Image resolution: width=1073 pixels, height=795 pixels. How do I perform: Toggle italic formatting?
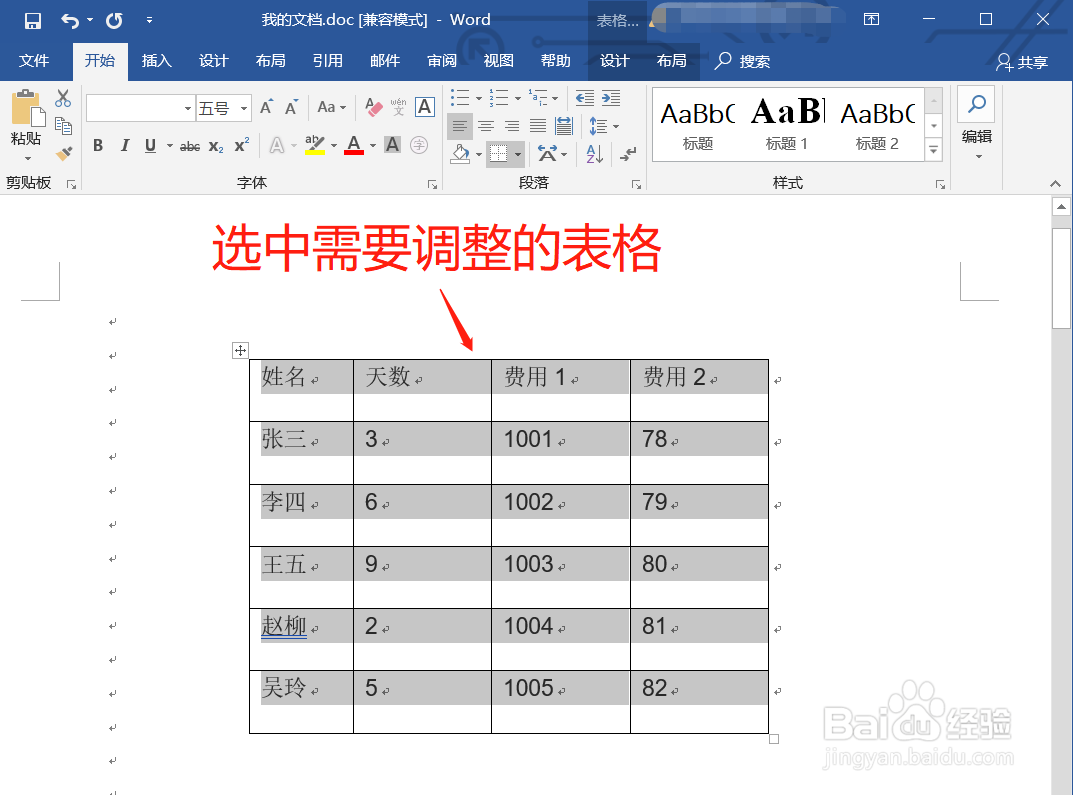pyautogui.click(x=125, y=146)
